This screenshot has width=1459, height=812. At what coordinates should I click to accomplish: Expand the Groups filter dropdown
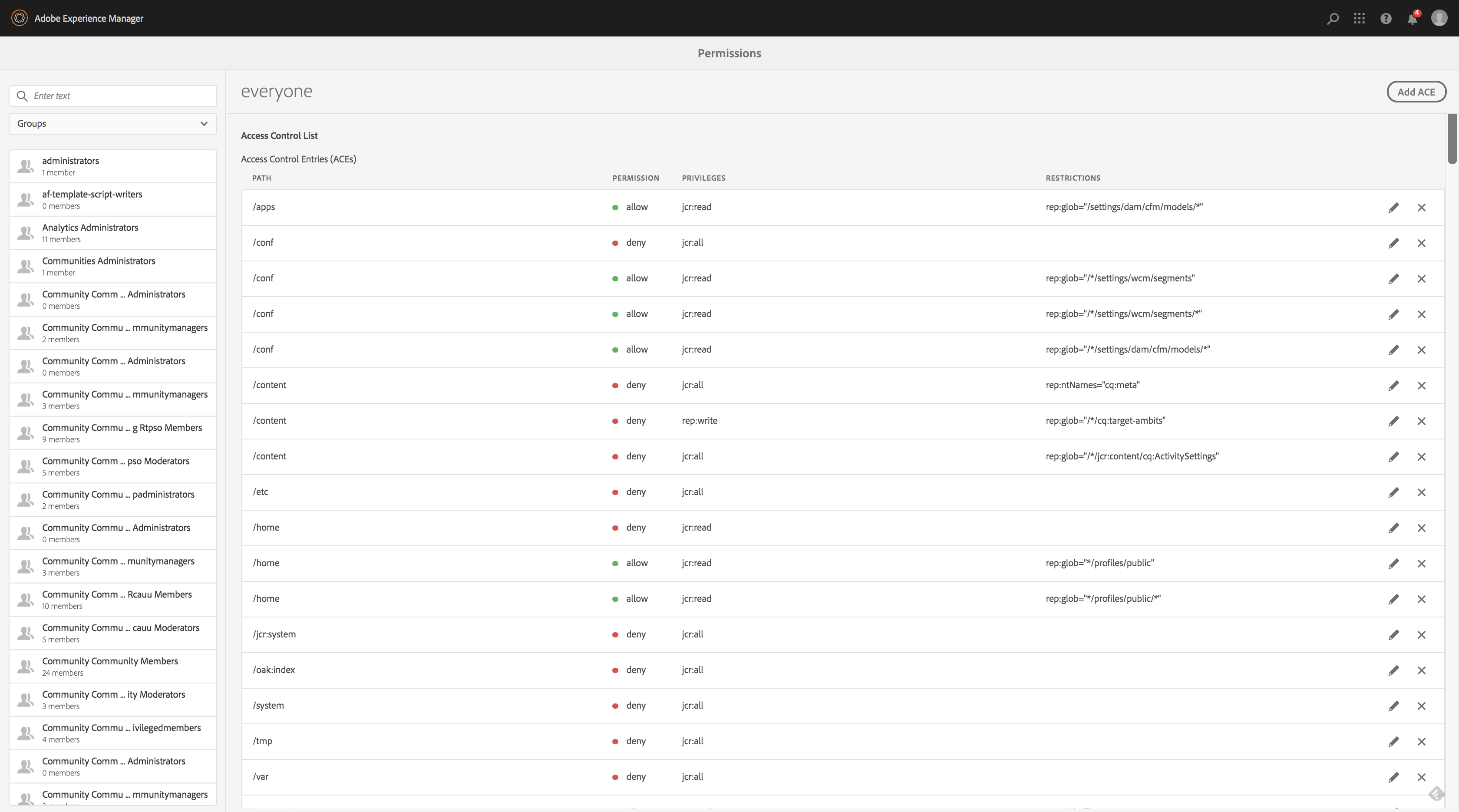(113, 123)
